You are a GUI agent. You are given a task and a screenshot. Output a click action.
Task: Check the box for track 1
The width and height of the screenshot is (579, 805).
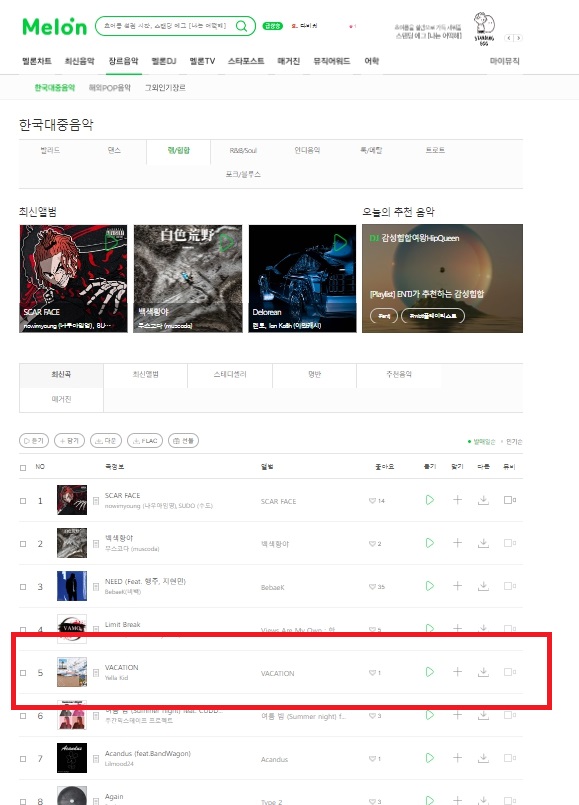(23, 501)
